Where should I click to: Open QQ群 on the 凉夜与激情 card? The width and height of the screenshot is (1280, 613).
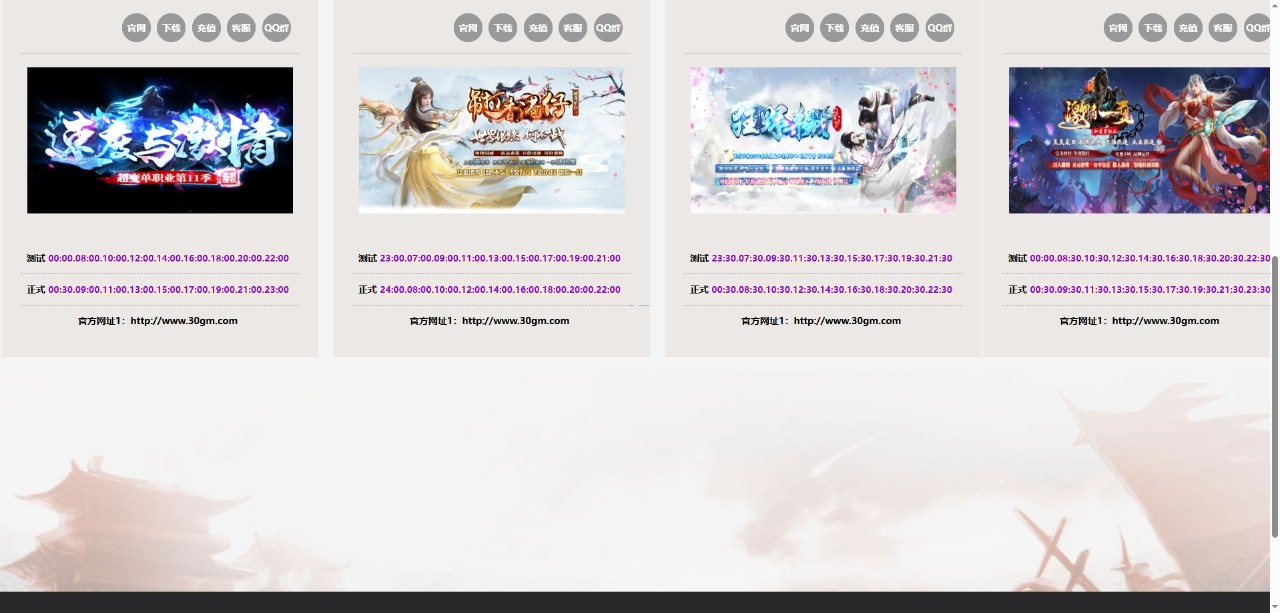point(276,28)
